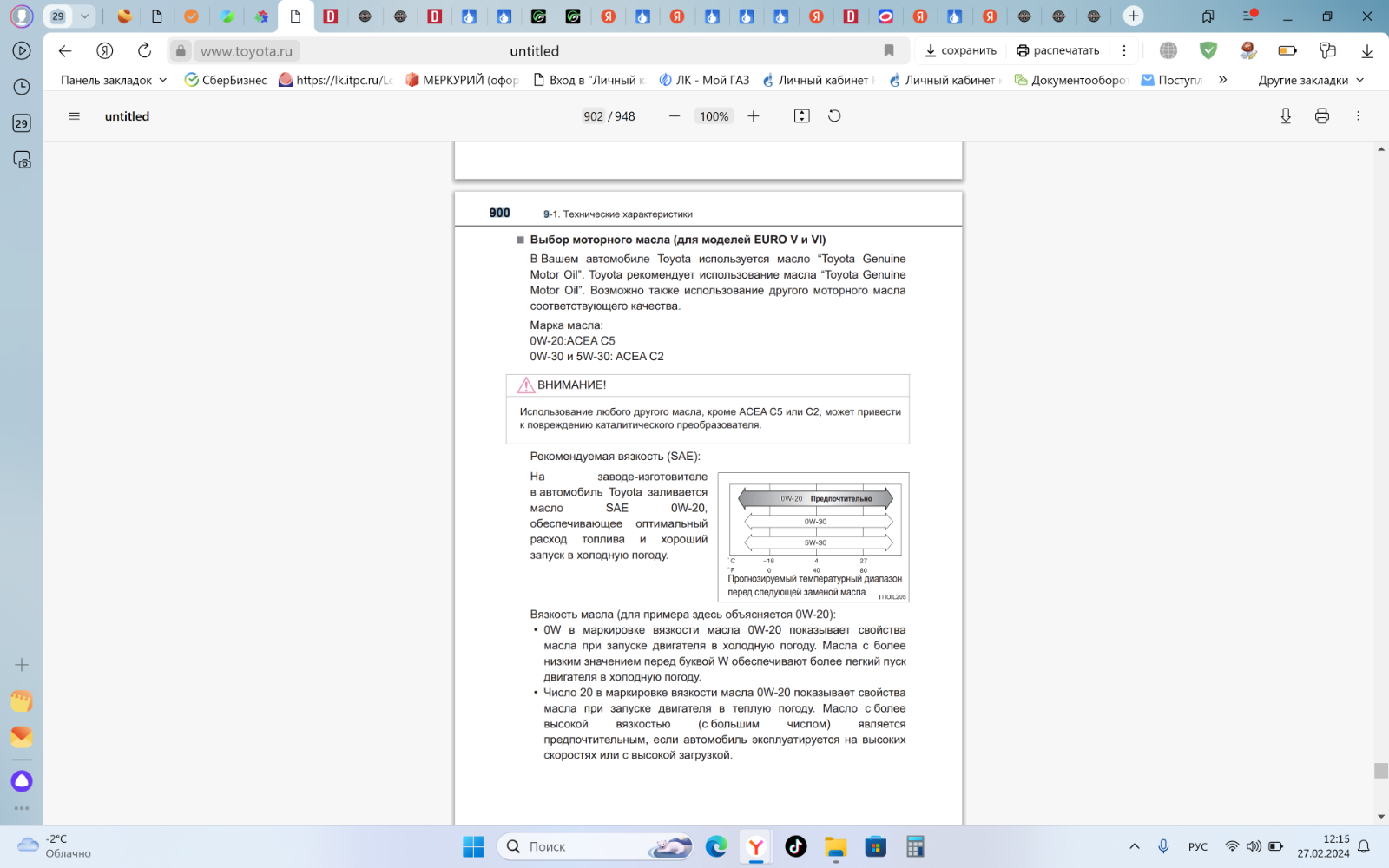This screenshot has width=1389, height=868.
Task: Open the battery power-saving icon in toolbar
Action: point(1287,50)
